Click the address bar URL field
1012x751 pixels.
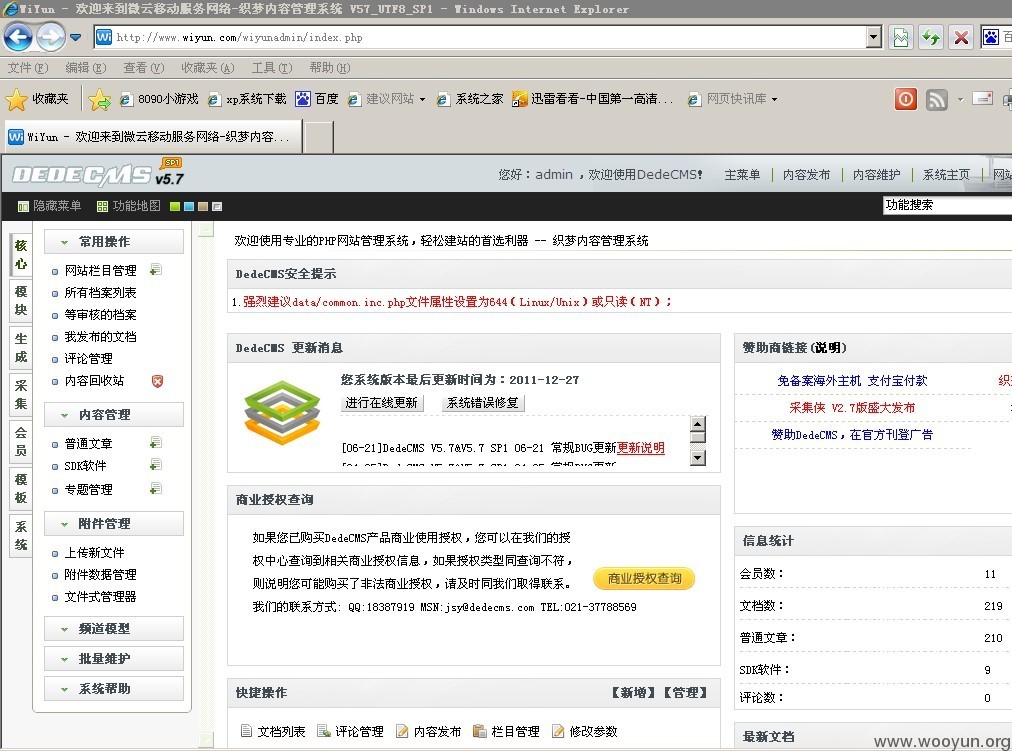click(x=480, y=37)
